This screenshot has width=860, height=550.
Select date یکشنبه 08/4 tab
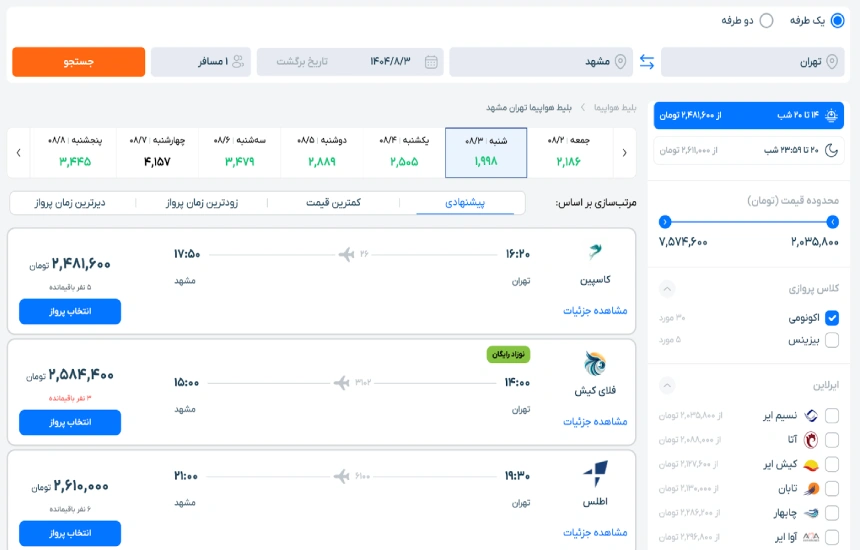tap(404, 152)
